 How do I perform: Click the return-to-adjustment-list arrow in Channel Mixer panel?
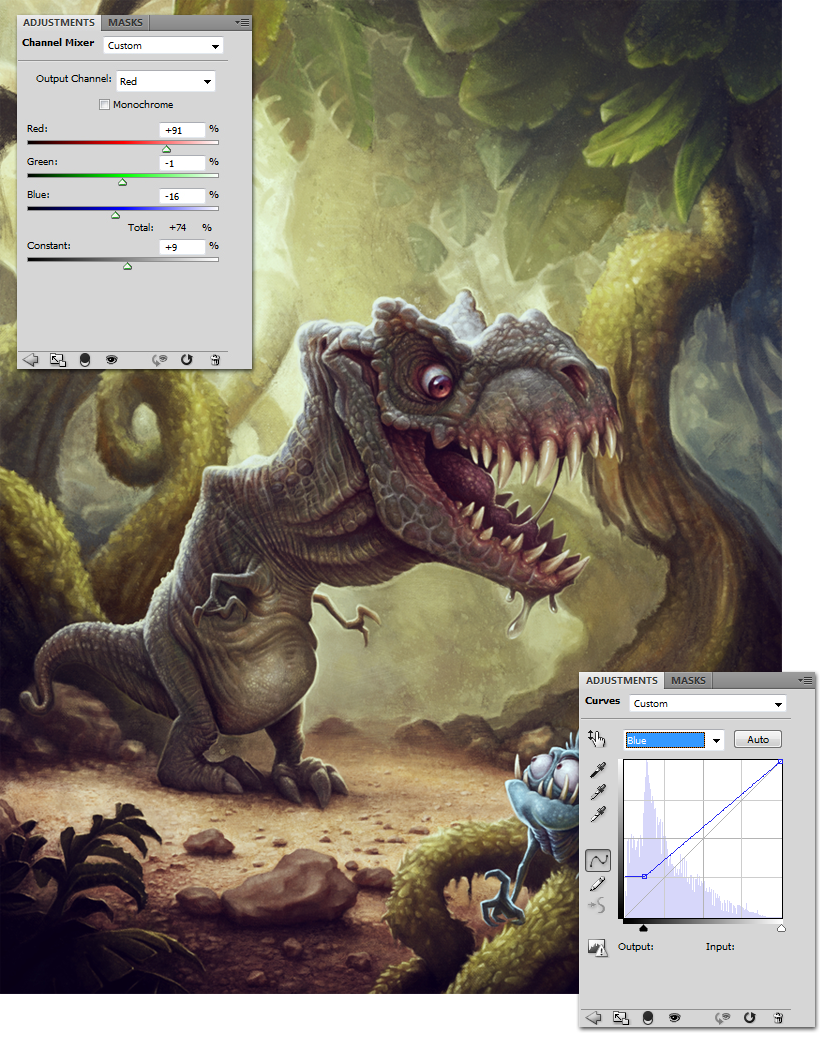pyautogui.click(x=31, y=360)
